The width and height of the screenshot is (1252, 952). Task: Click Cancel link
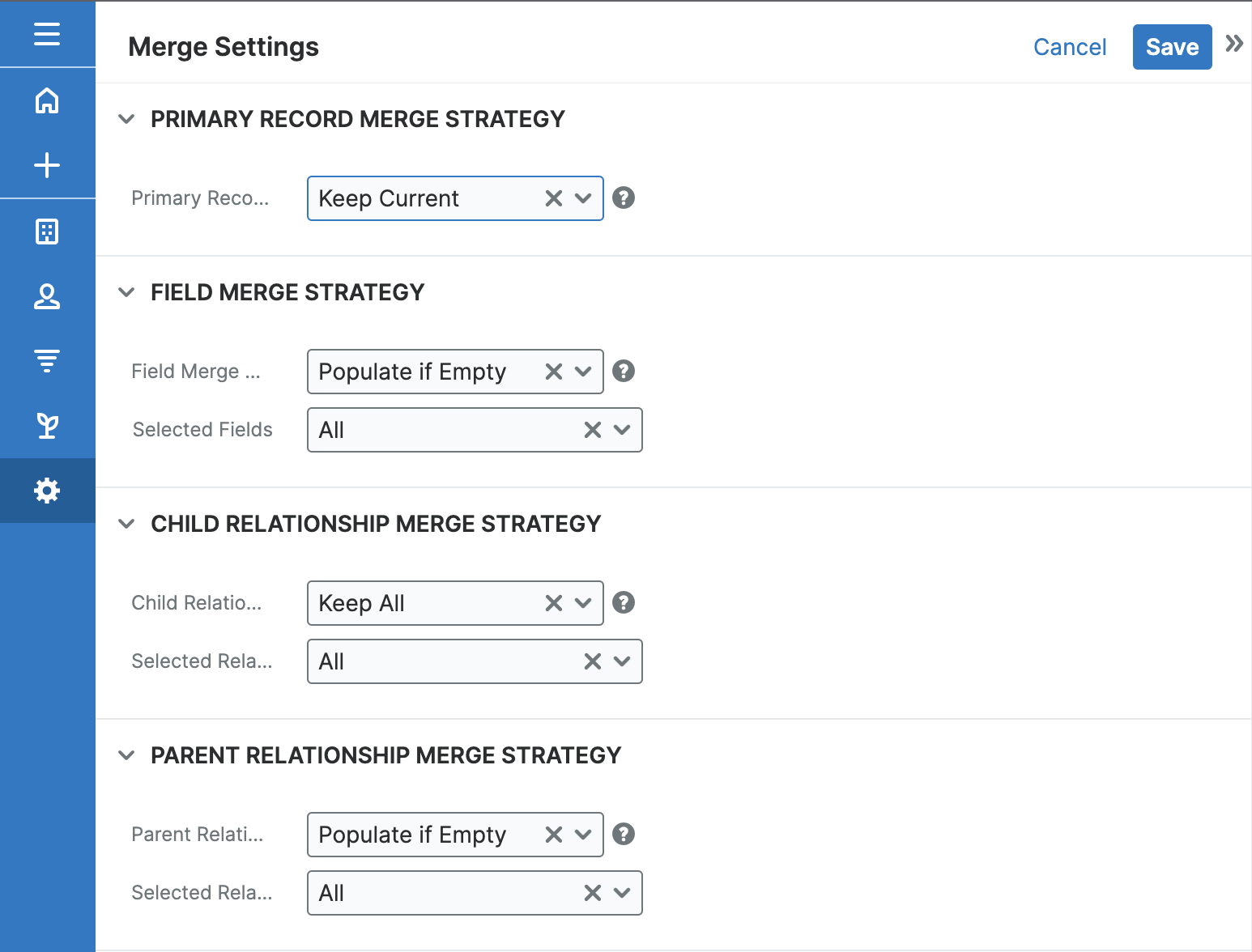[1069, 47]
